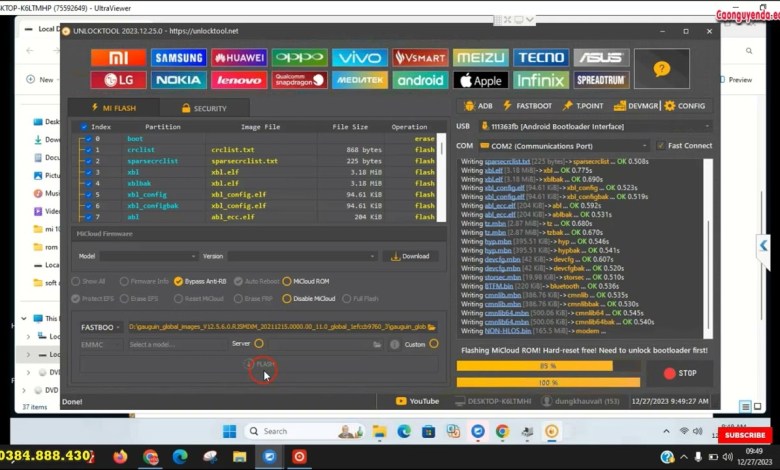Screen dimensions: 780x470
Task: Select the Qualcomm Snapdragon icon
Action: coord(299,80)
